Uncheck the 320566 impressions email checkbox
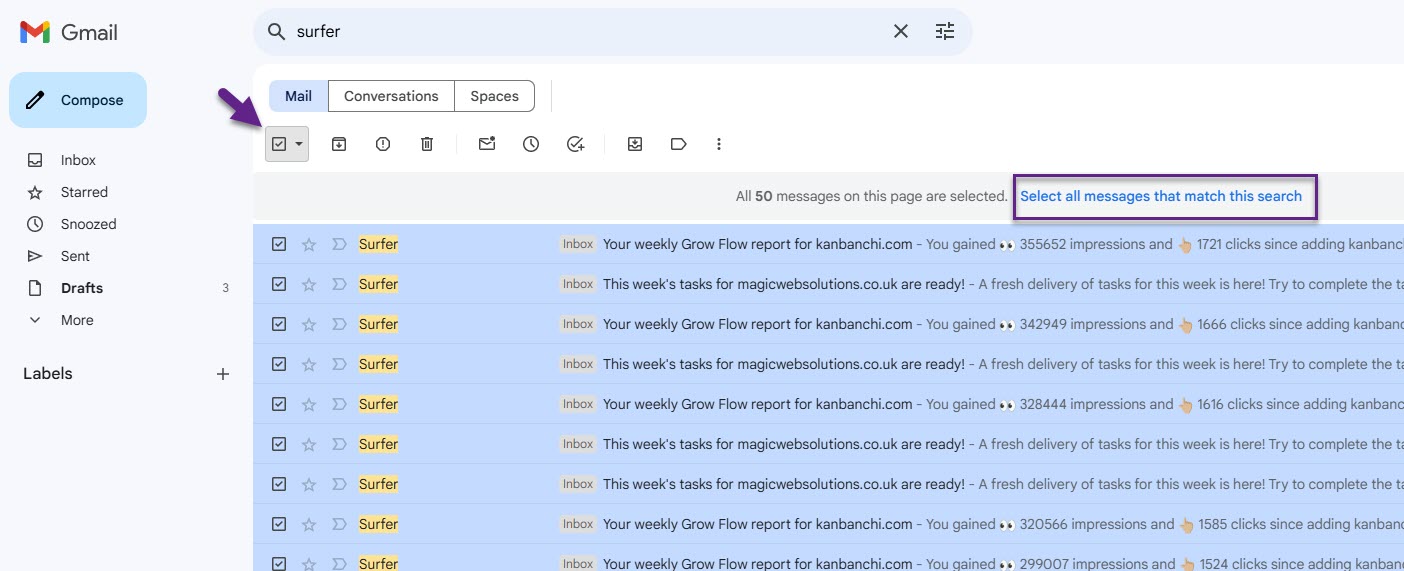The image size is (1404, 571). [279, 524]
